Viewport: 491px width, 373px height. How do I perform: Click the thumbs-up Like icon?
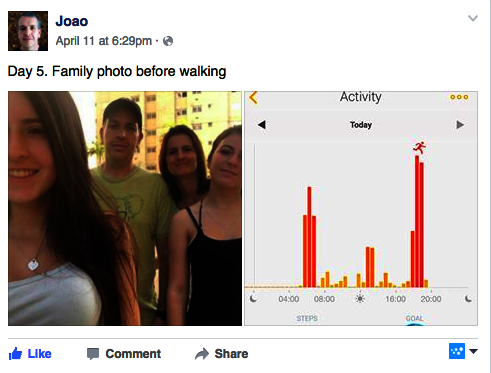15,354
